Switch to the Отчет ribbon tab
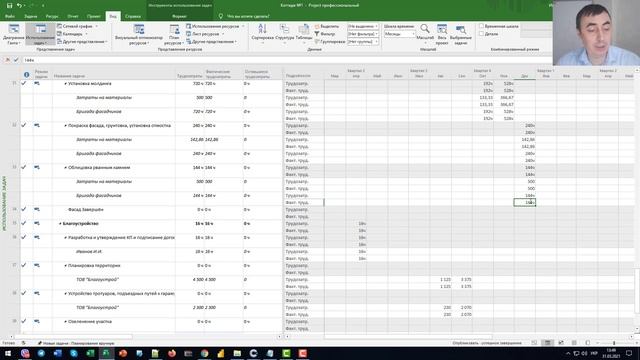Image resolution: width=640 pixels, height=360 pixels. tap(73, 16)
